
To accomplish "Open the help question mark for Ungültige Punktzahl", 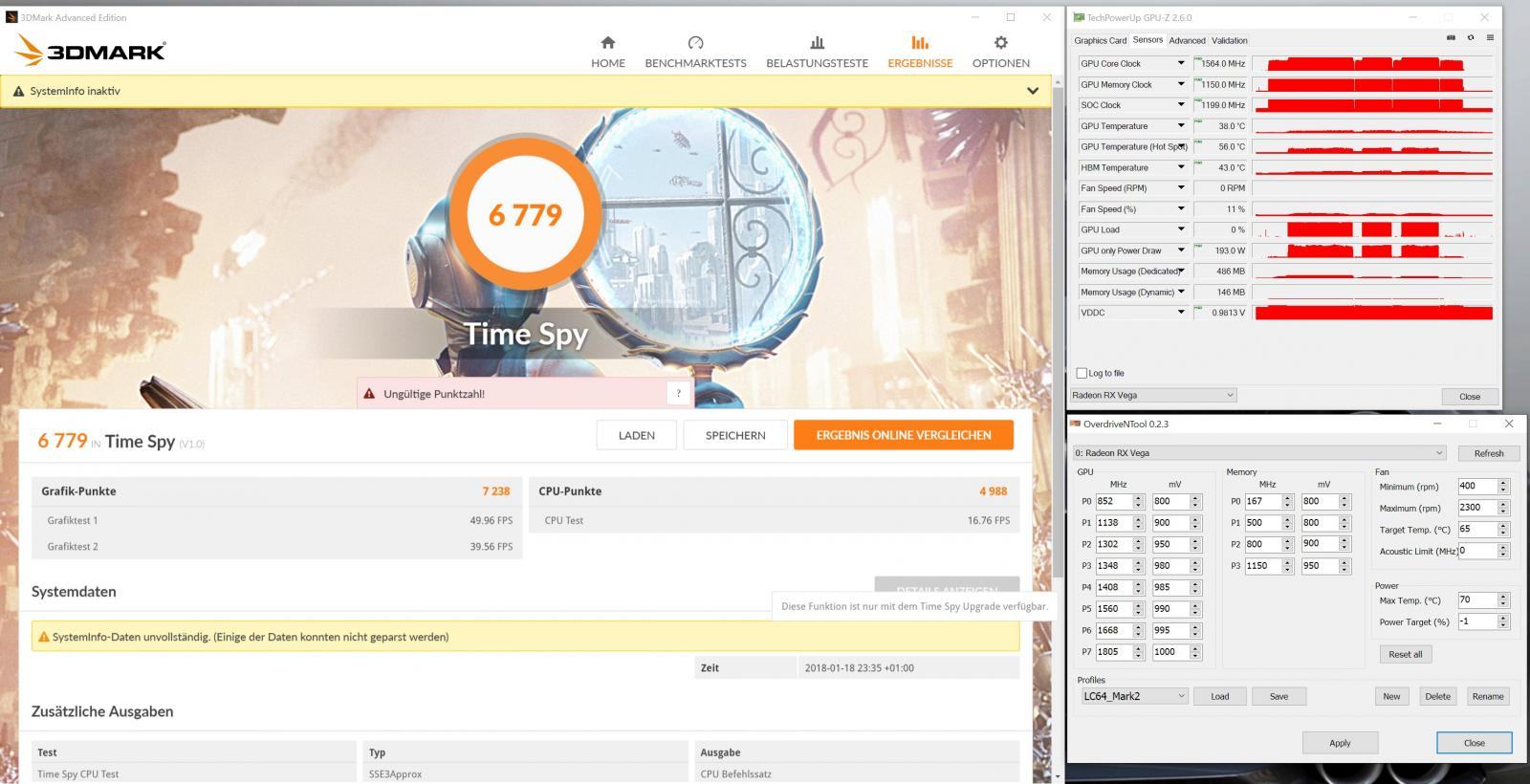I will (x=679, y=393).
